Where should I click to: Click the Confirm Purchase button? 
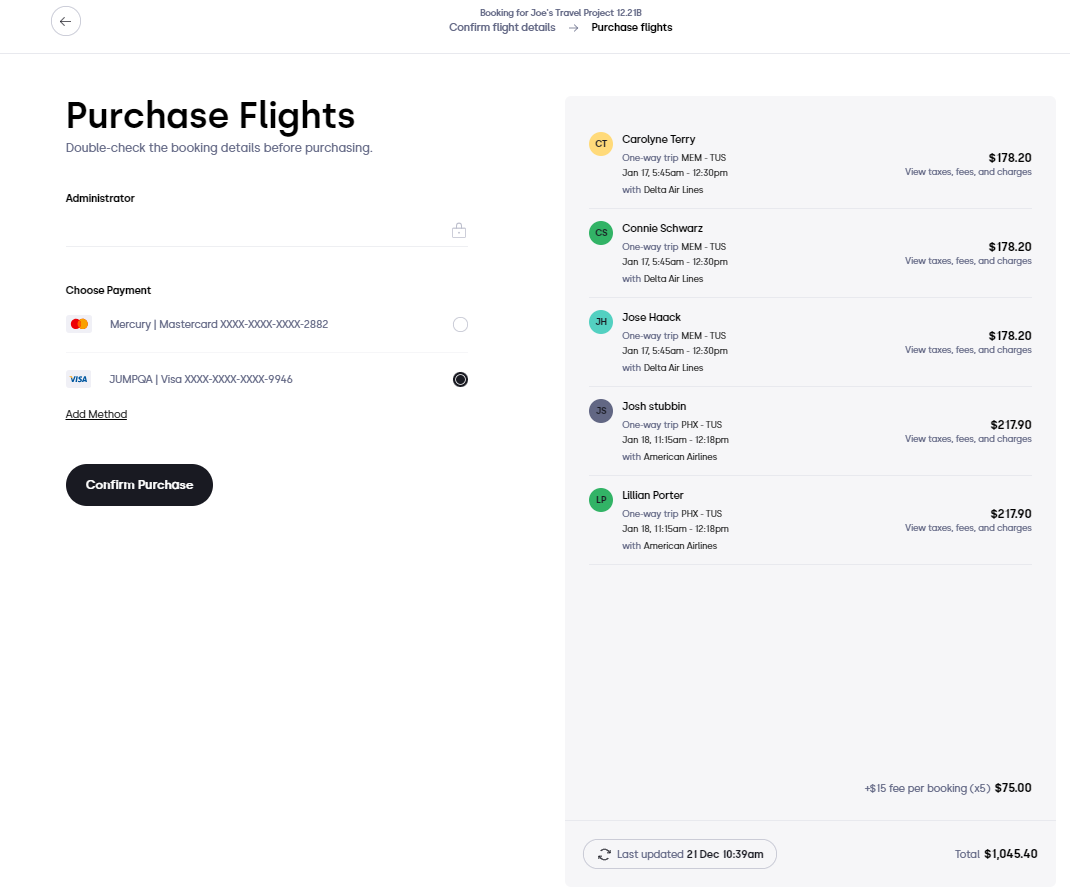(x=139, y=485)
